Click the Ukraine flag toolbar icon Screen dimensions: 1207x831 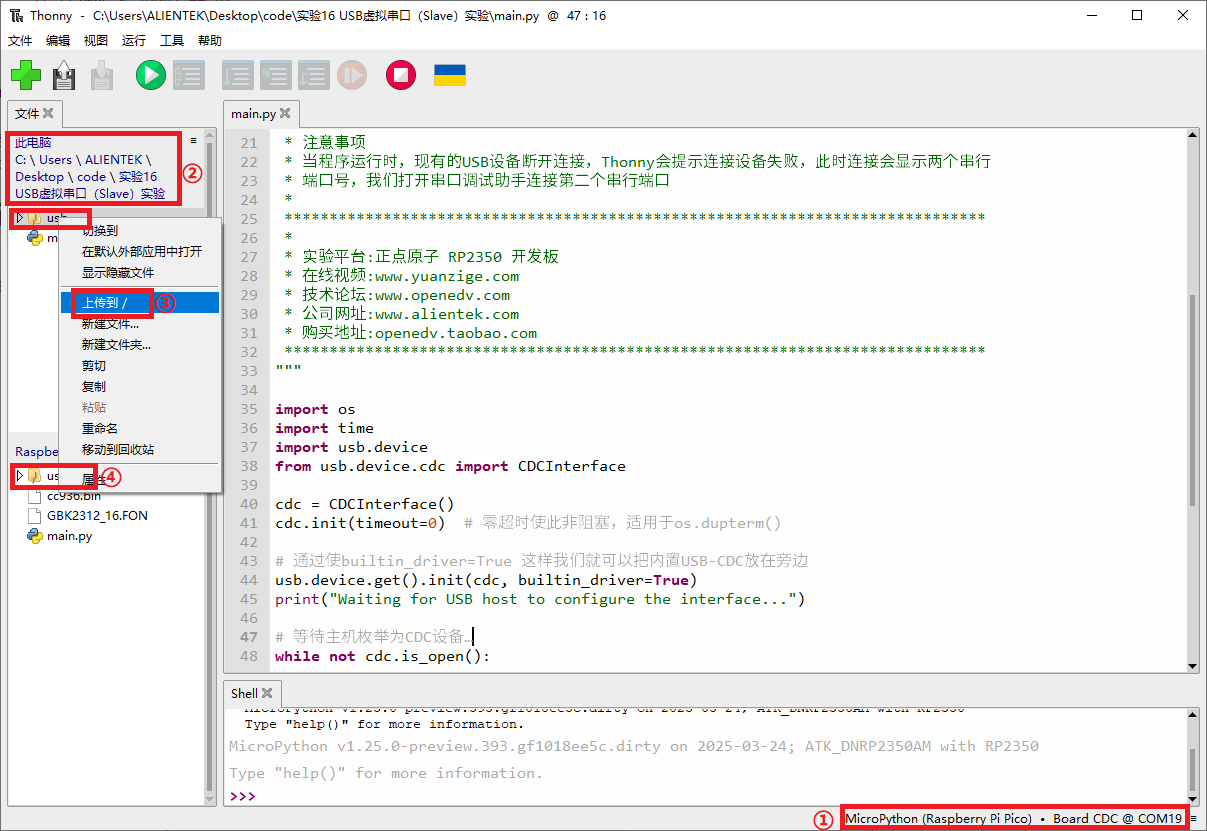(x=449, y=75)
